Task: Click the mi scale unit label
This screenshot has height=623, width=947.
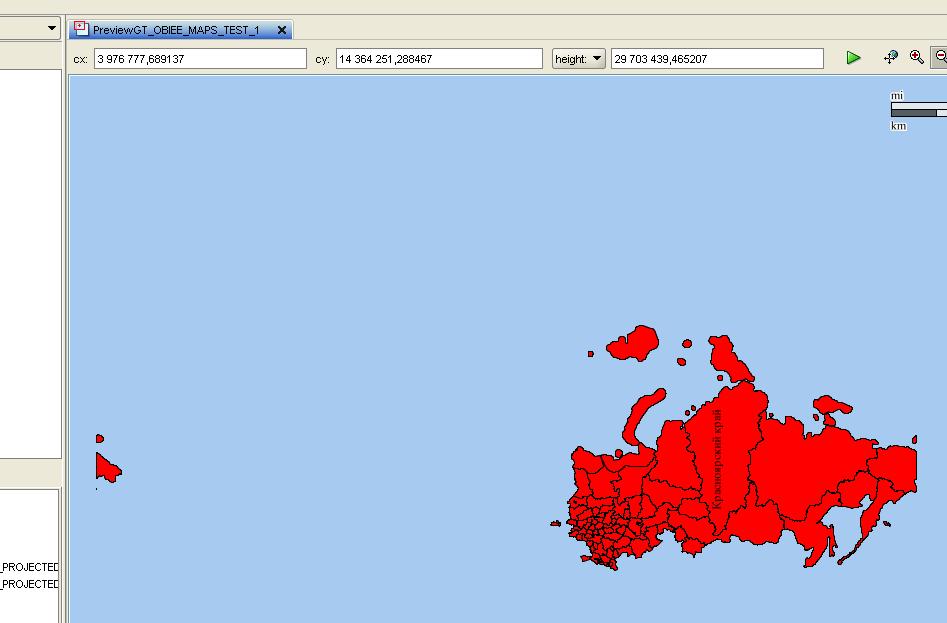Action: click(897, 94)
